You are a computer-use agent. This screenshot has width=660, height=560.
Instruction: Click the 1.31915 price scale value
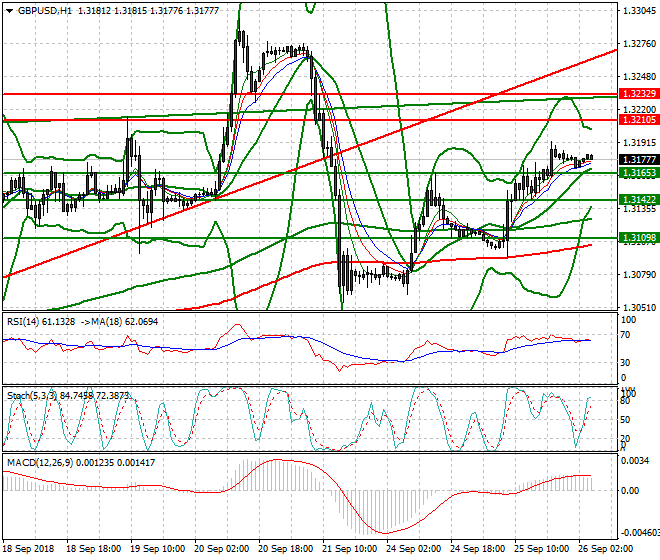639,143
